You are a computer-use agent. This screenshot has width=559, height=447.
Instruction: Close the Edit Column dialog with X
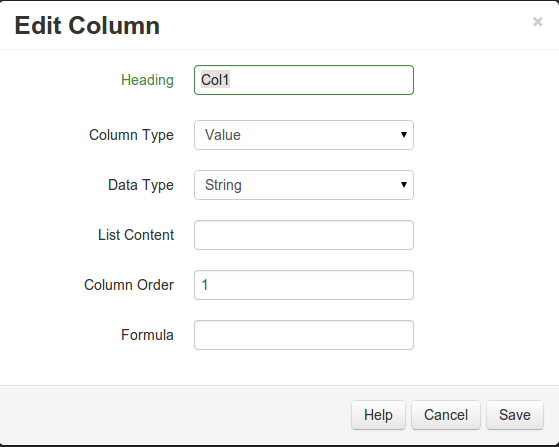538,22
